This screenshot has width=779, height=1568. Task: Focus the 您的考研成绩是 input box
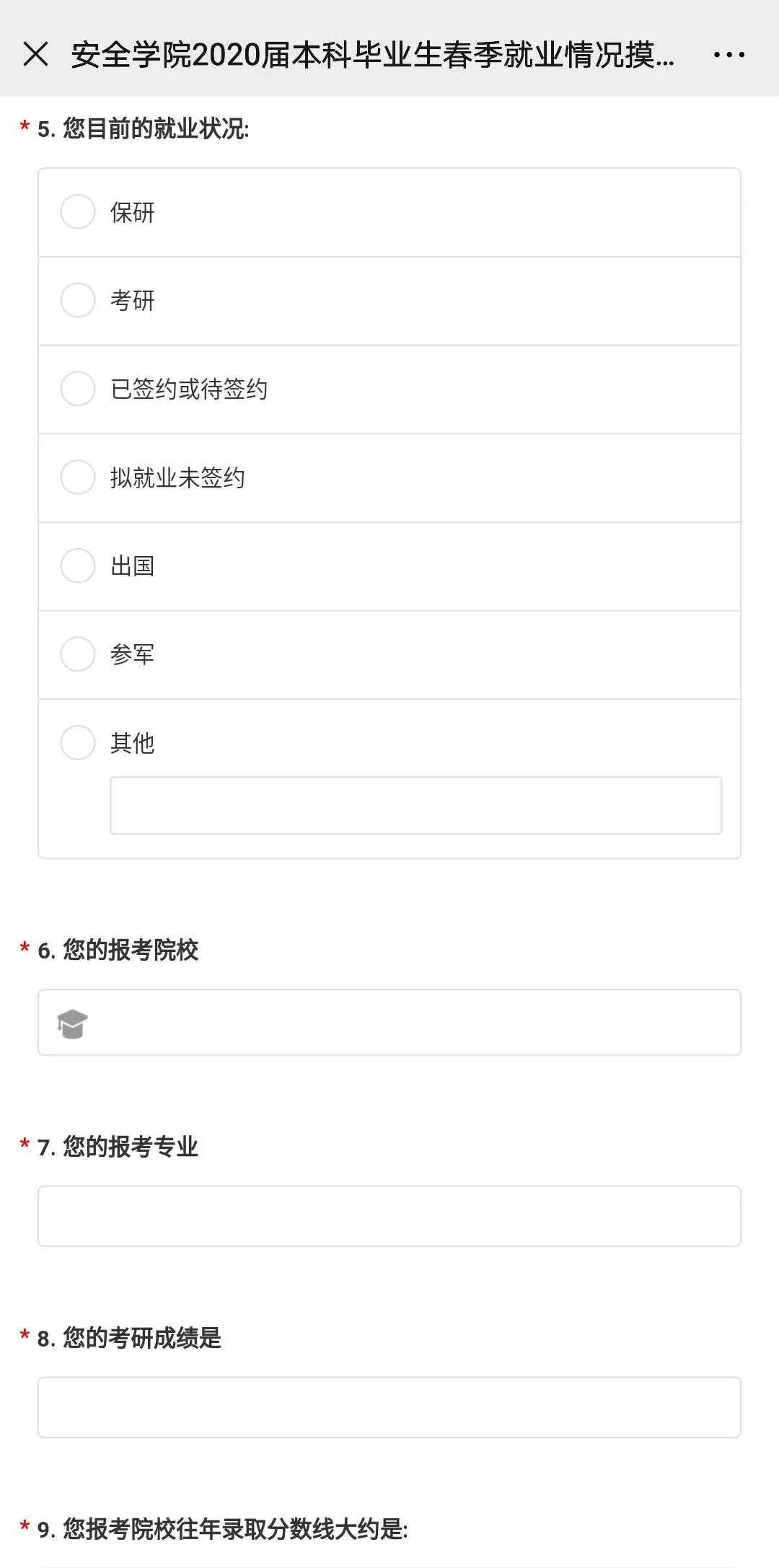pyautogui.click(x=389, y=1407)
